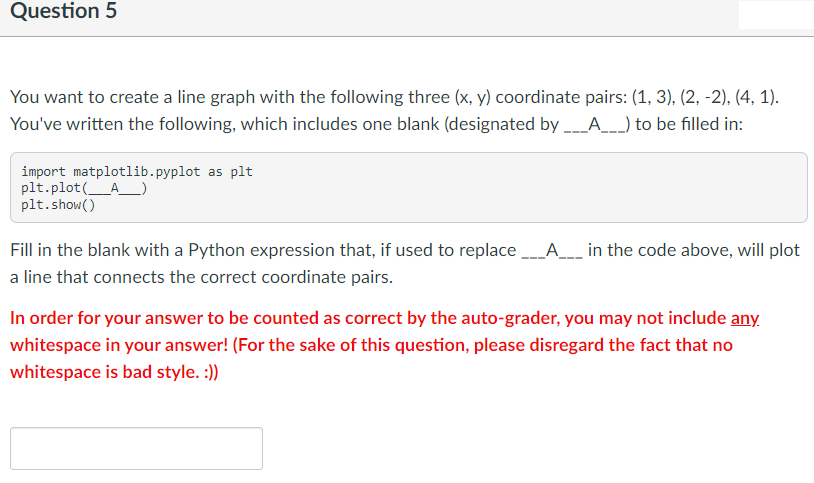
Task: Click the plt.plot(___A___) code line
Action: [x=84, y=188]
